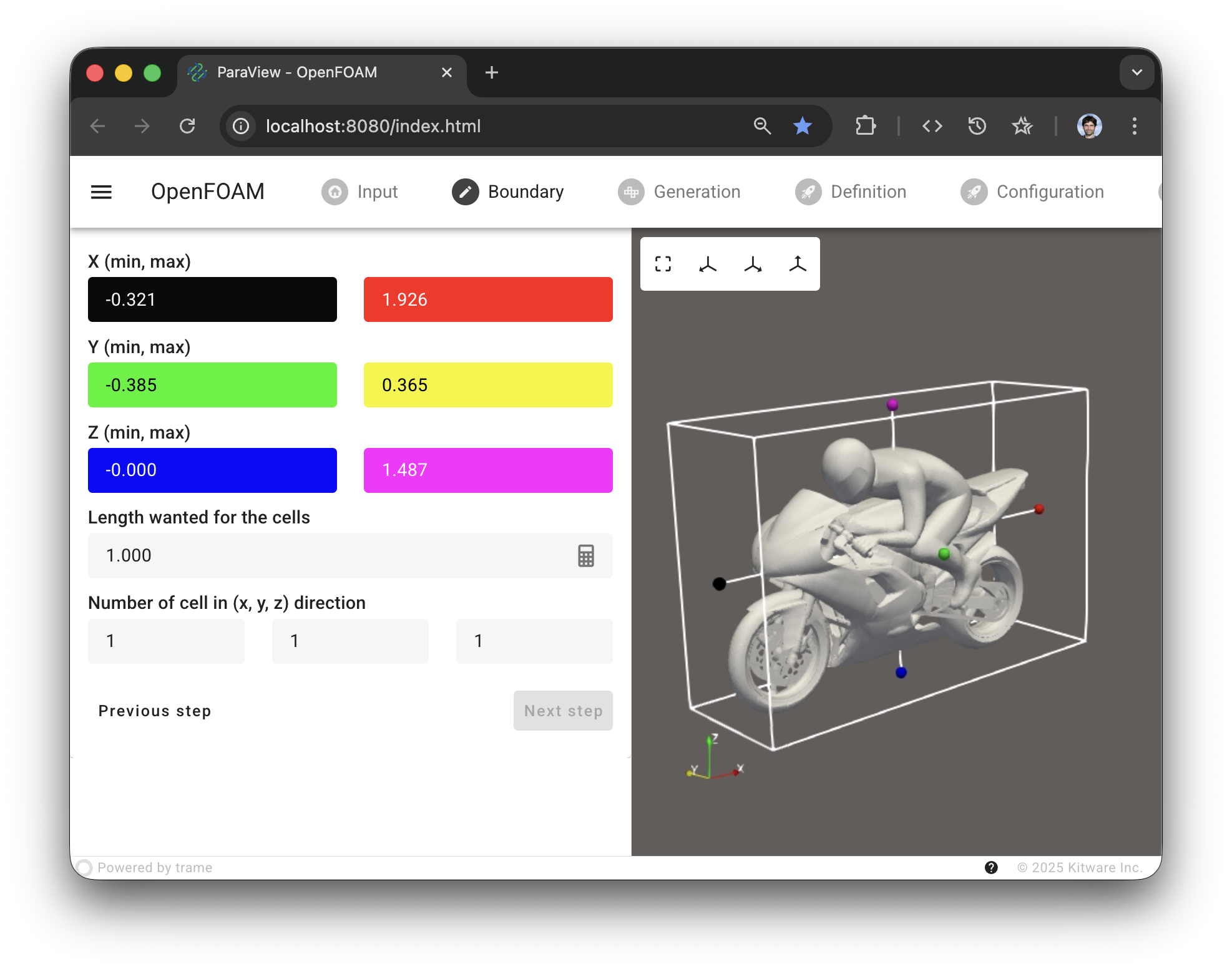Click the 'Powered by trame' footer text
The width and height of the screenshot is (1232, 972).
[155, 868]
